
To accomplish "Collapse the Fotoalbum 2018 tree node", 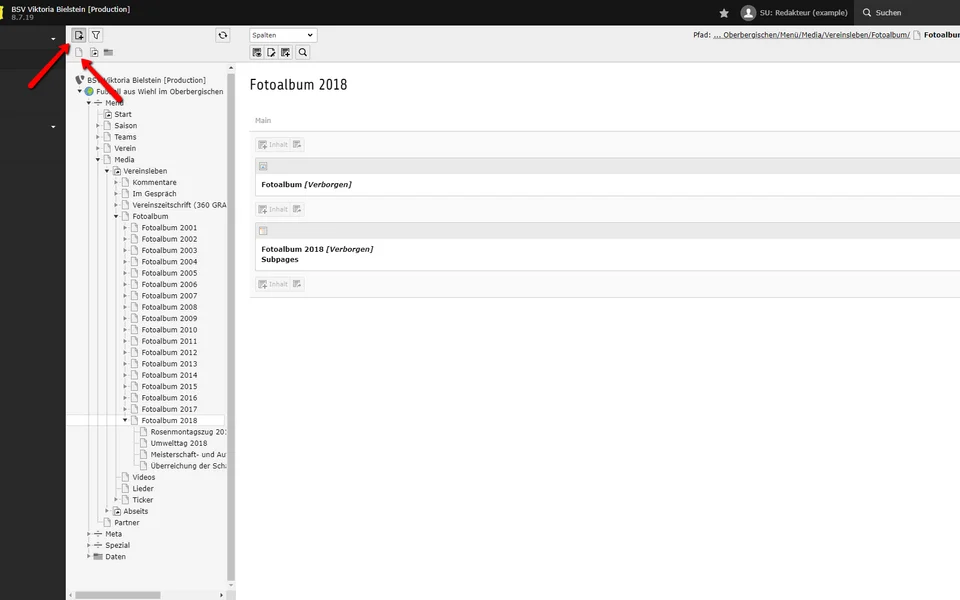I will point(125,421).
